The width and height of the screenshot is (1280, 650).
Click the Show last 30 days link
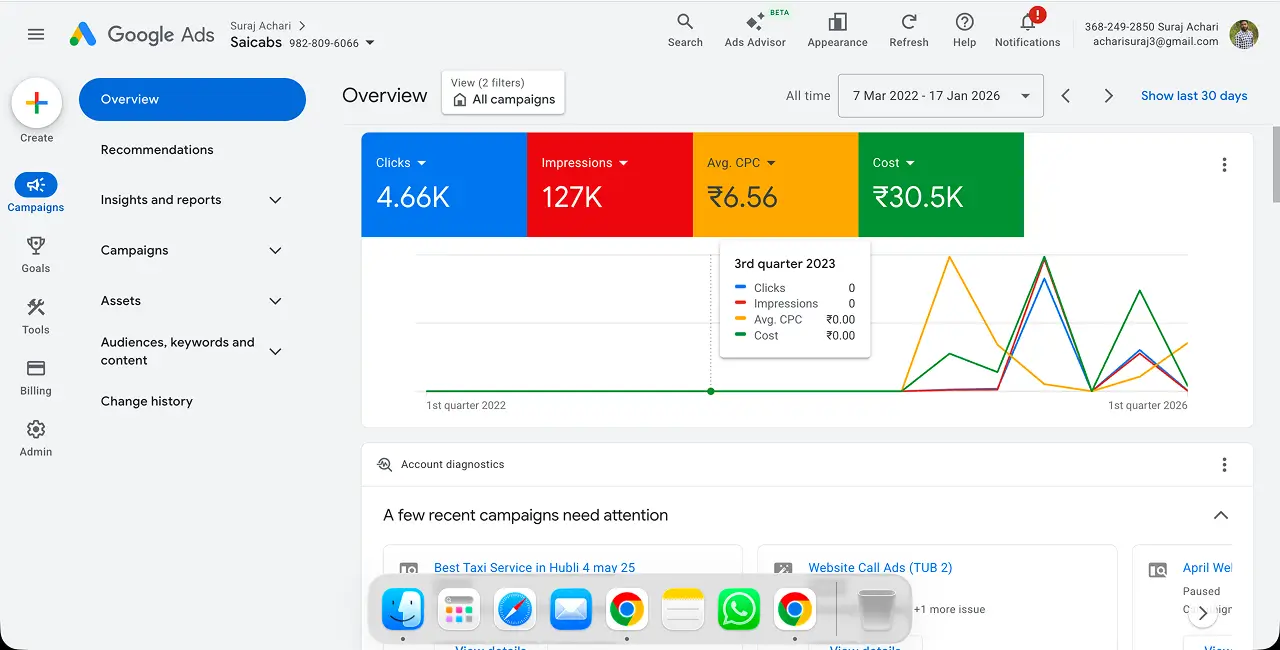(x=1194, y=95)
